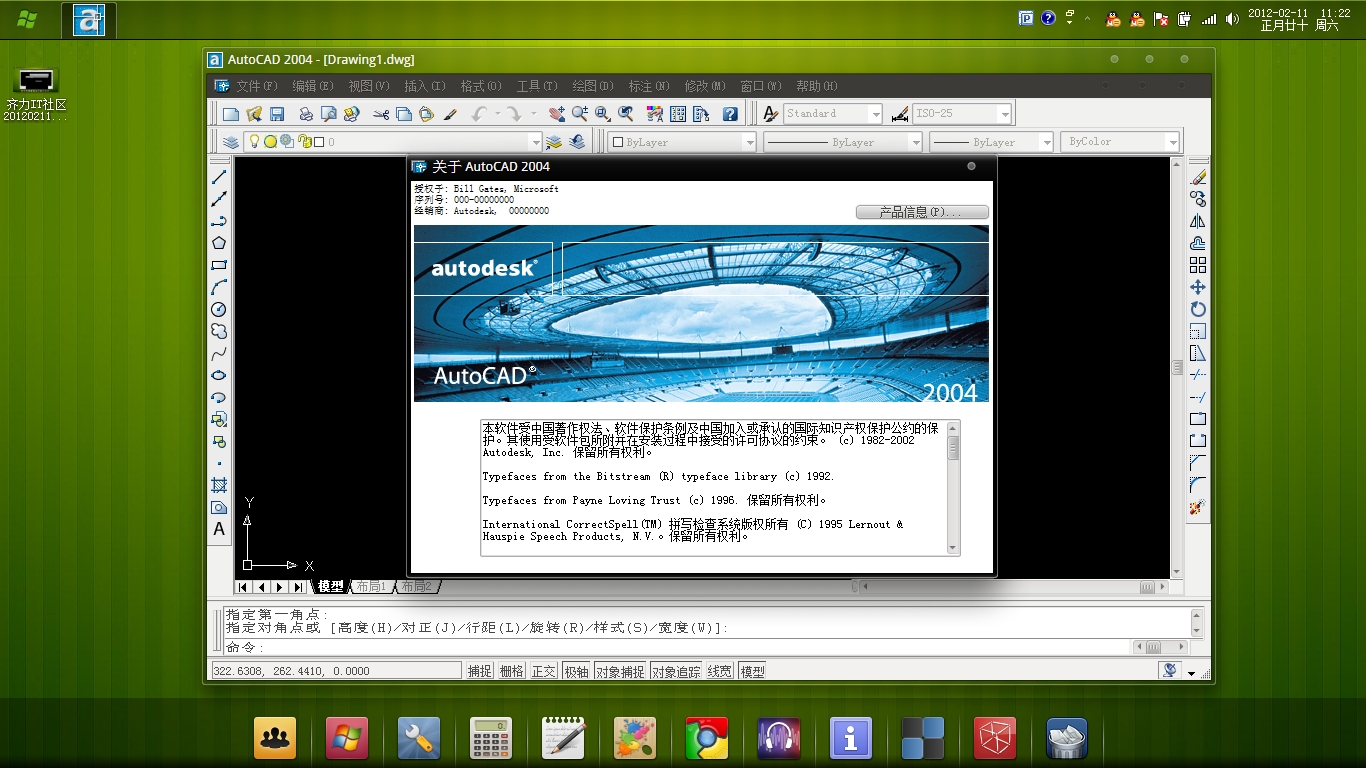The image size is (1366, 768).
Task: Select the Ellipse draw tool
Action: pos(219,375)
